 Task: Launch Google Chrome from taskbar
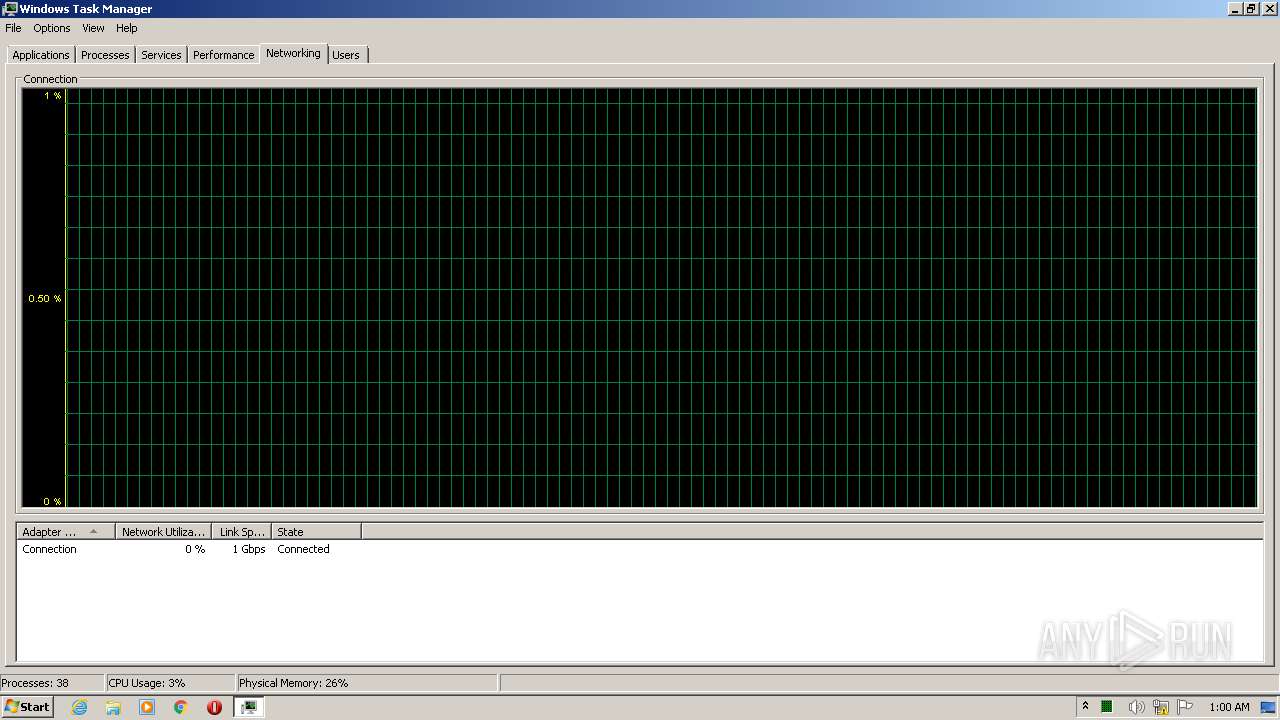[181, 707]
